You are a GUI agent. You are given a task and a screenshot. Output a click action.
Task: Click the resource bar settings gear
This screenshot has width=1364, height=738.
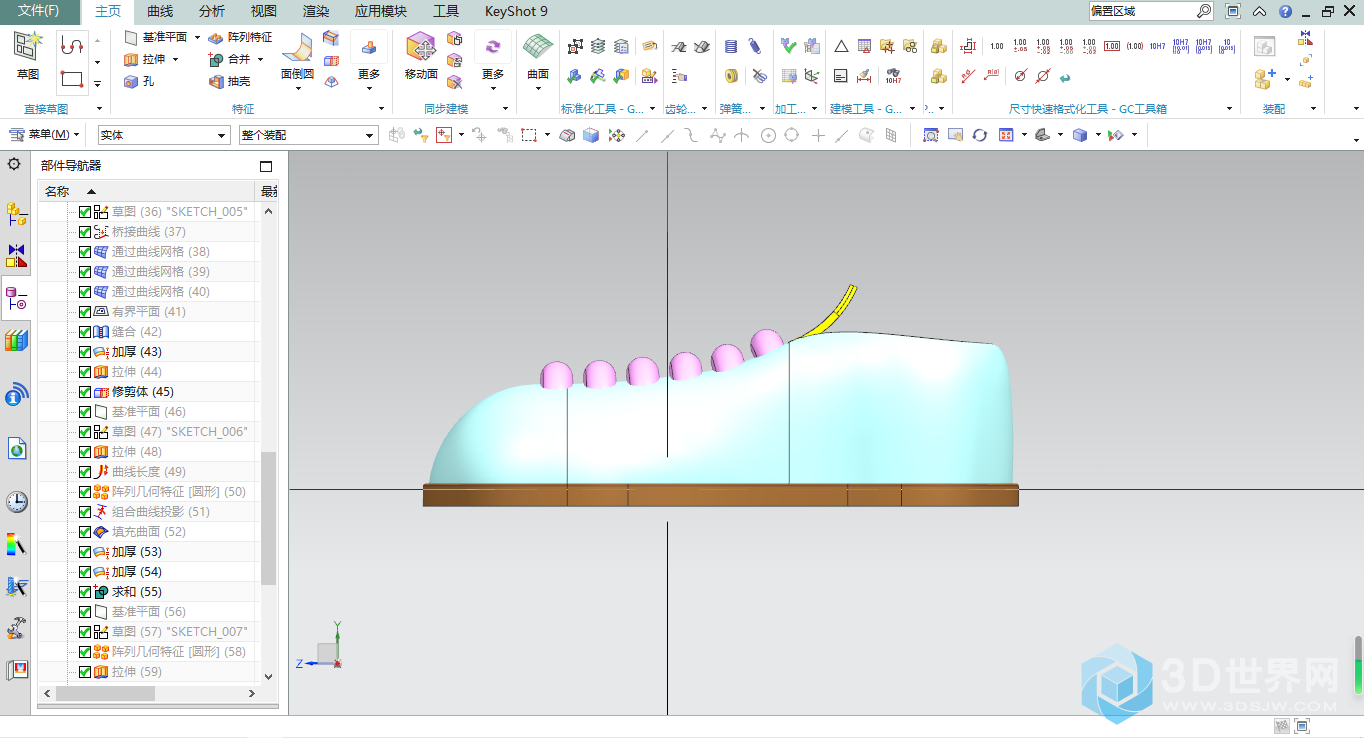click(x=14, y=164)
